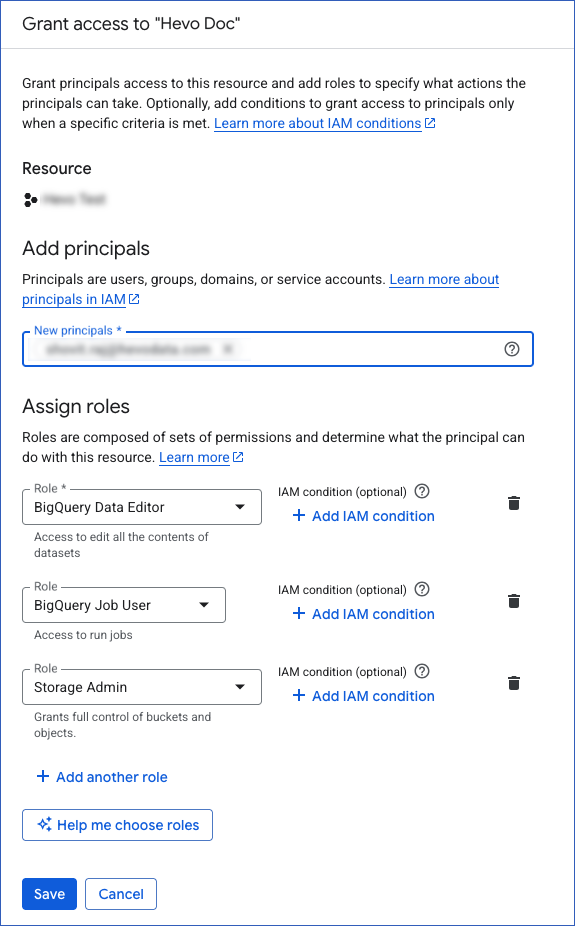Screen dimensions: 575x926
Task: Cancel the grant access dialog
Action: pyautogui.click(x=121, y=894)
